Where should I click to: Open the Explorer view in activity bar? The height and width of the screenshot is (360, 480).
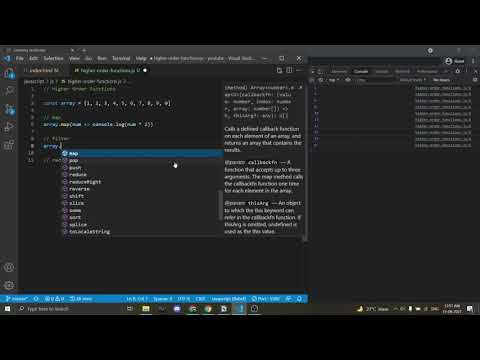(x=9, y=74)
